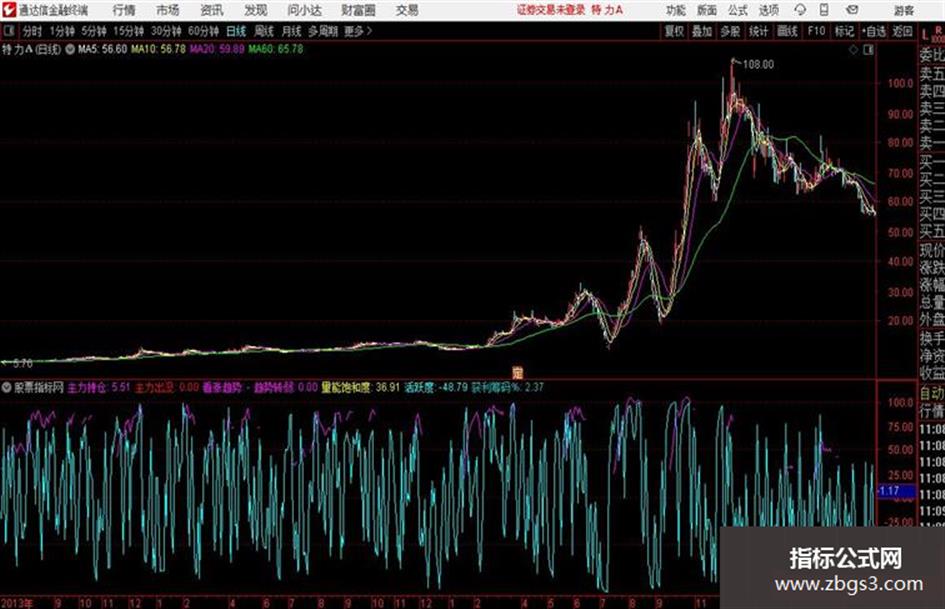Click the MA60 green moving average label
945x609 pixels.
coord(275,49)
